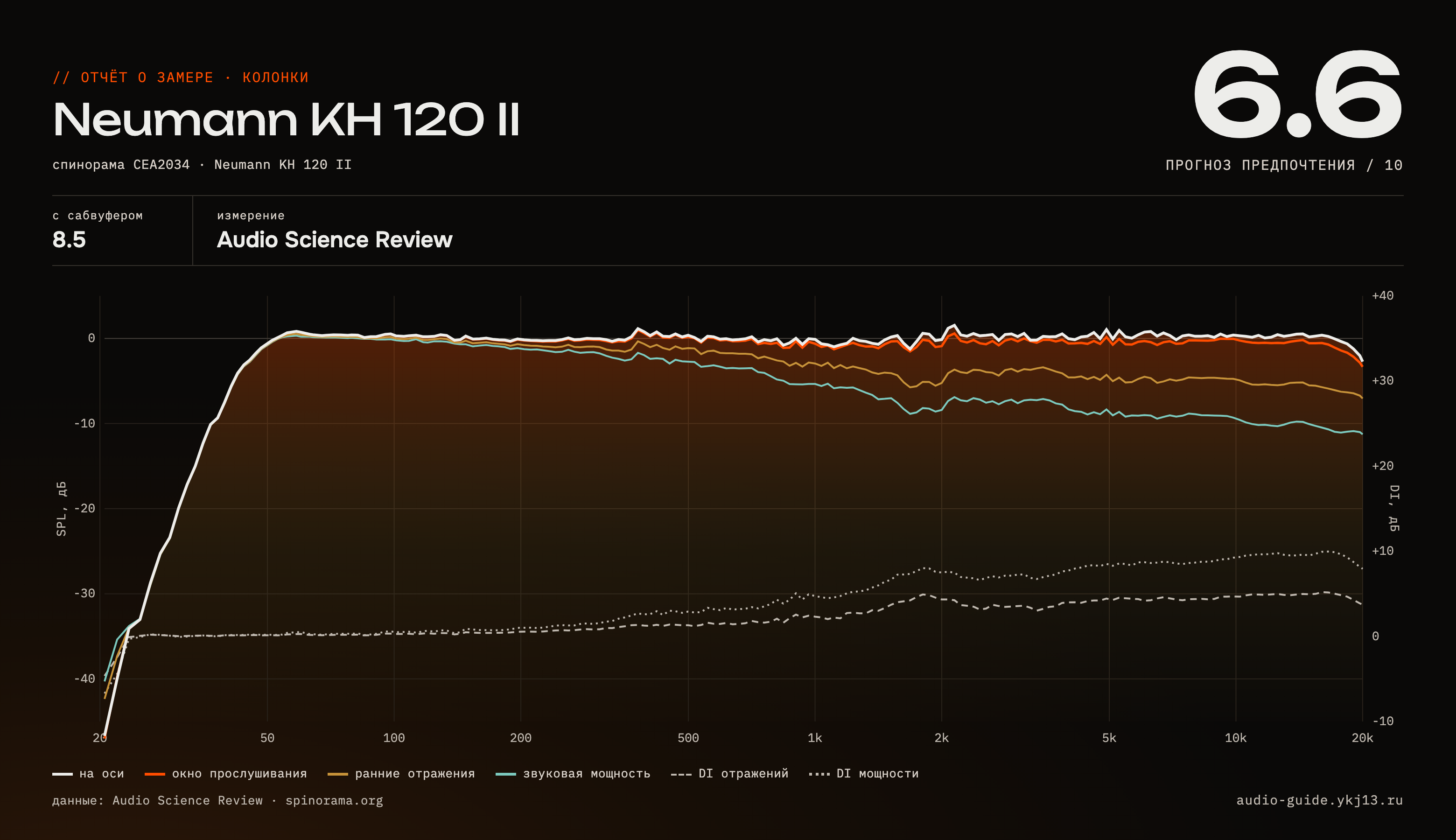
Task: Click the '20k' frequency axis label
Action: point(1363,738)
